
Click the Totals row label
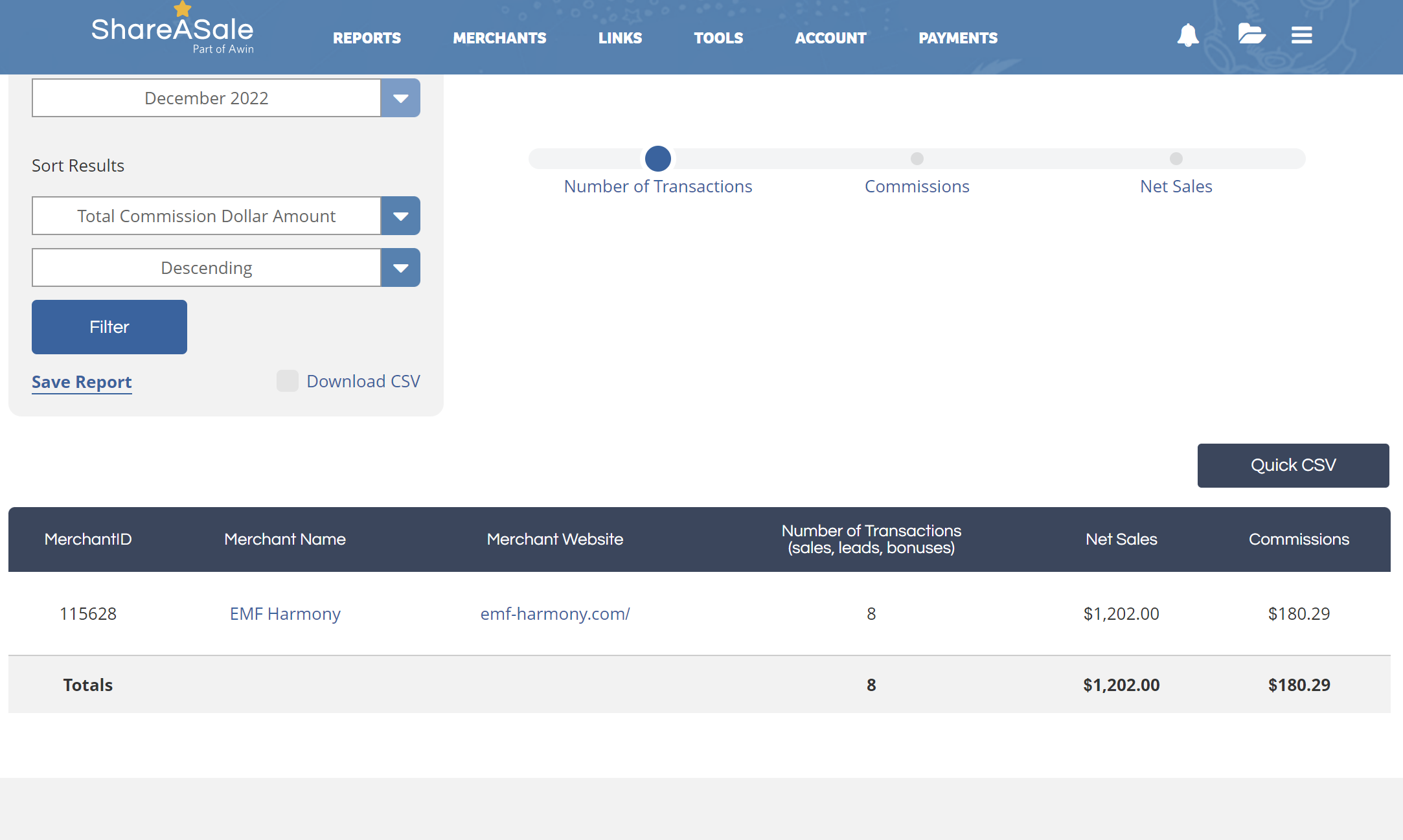click(88, 685)
